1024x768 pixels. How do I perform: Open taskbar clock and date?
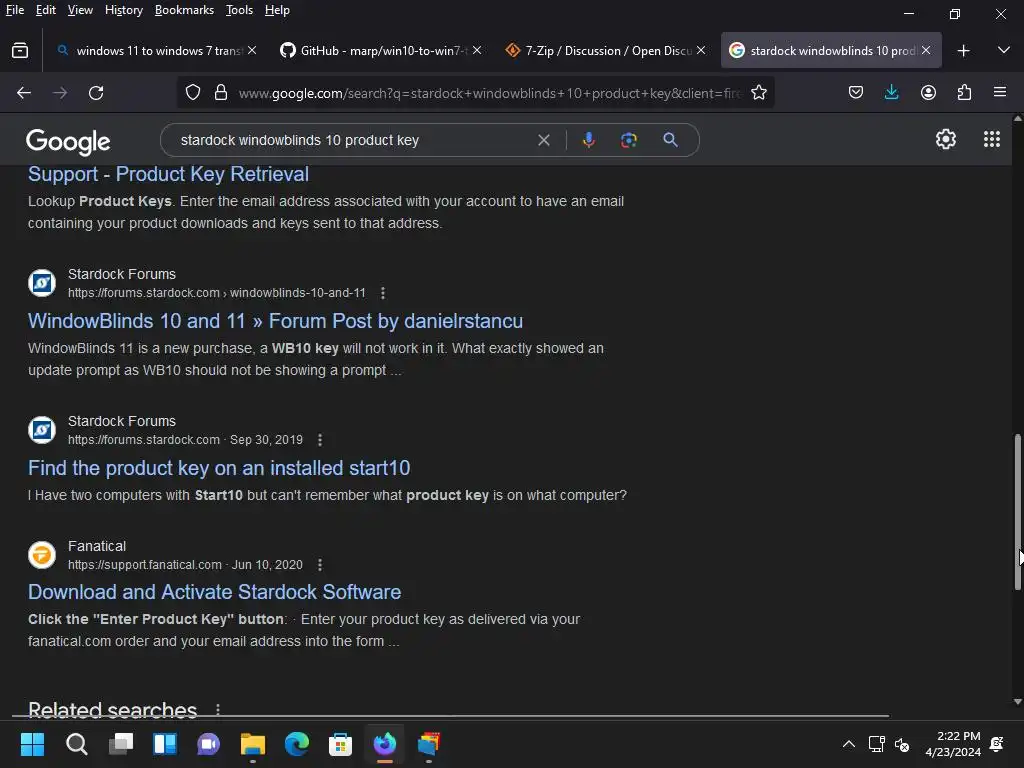point(953,744)
